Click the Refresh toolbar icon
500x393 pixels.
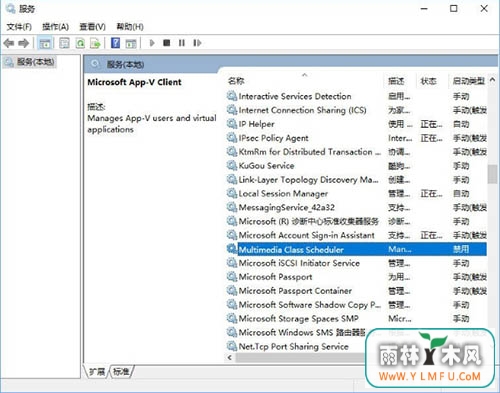click(80, 43)
